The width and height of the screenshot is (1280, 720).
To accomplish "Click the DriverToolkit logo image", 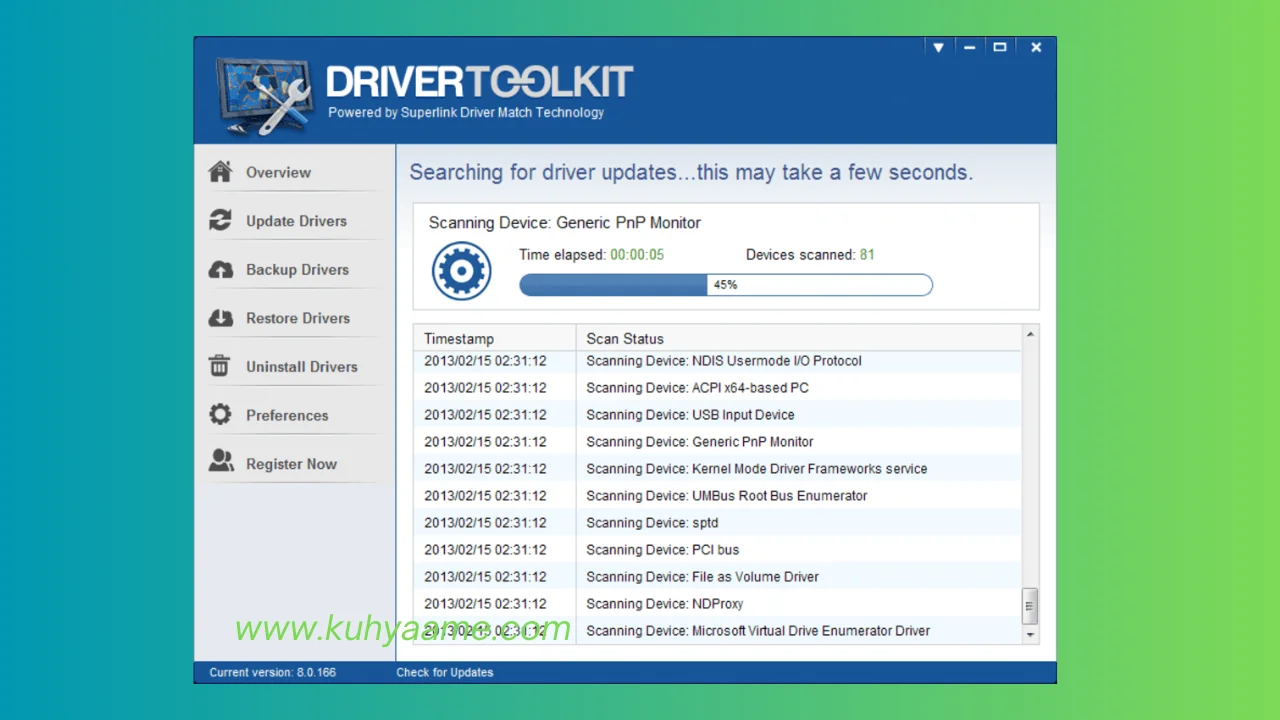I will pos(264,97).
